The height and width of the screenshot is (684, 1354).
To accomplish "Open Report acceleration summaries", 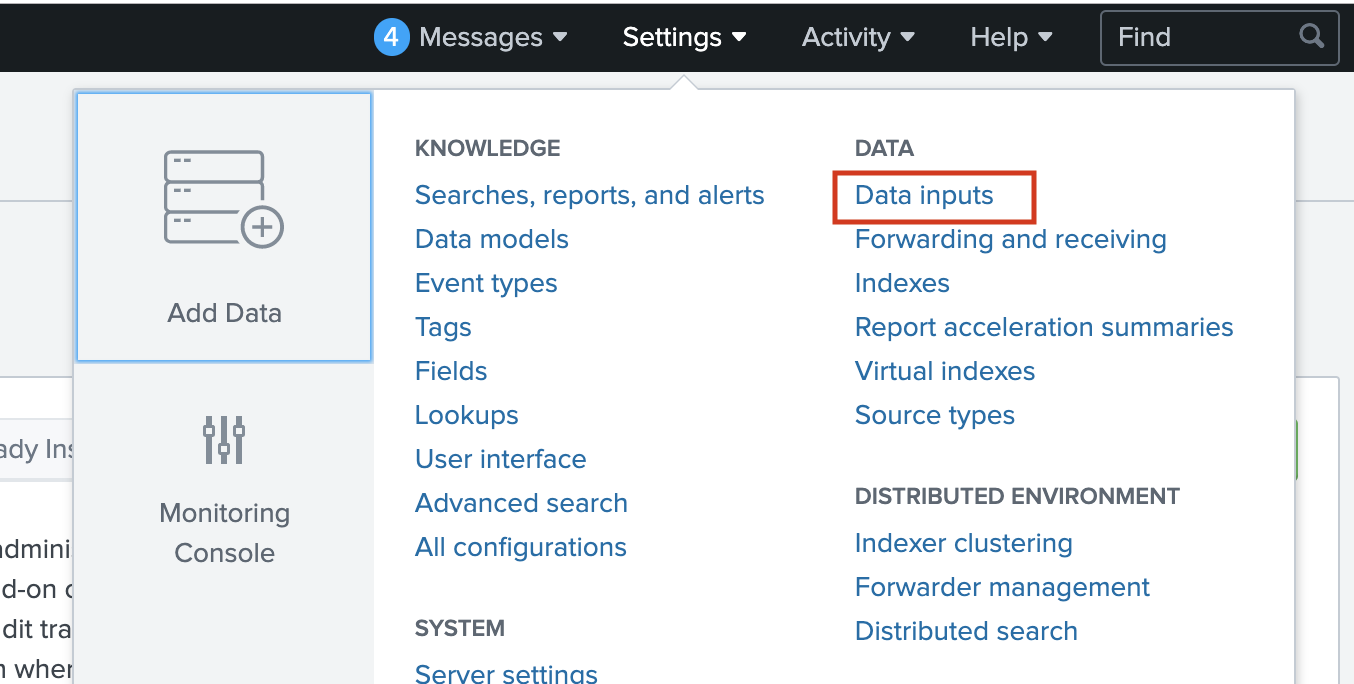I will (x=1044, y=327).
